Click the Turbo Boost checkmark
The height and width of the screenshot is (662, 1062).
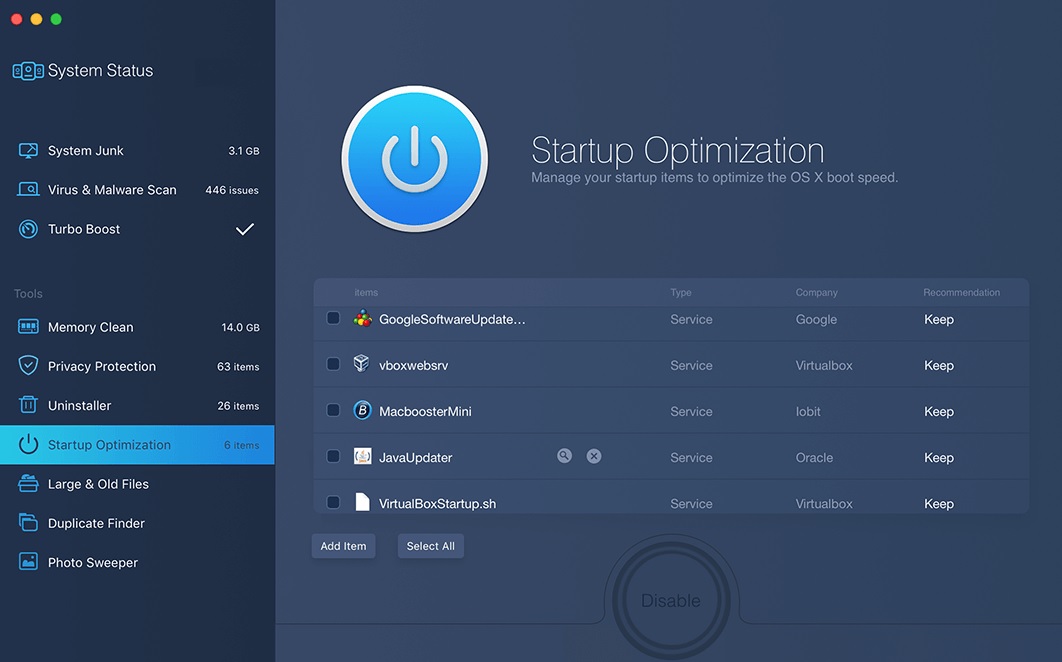coord(245,229)
